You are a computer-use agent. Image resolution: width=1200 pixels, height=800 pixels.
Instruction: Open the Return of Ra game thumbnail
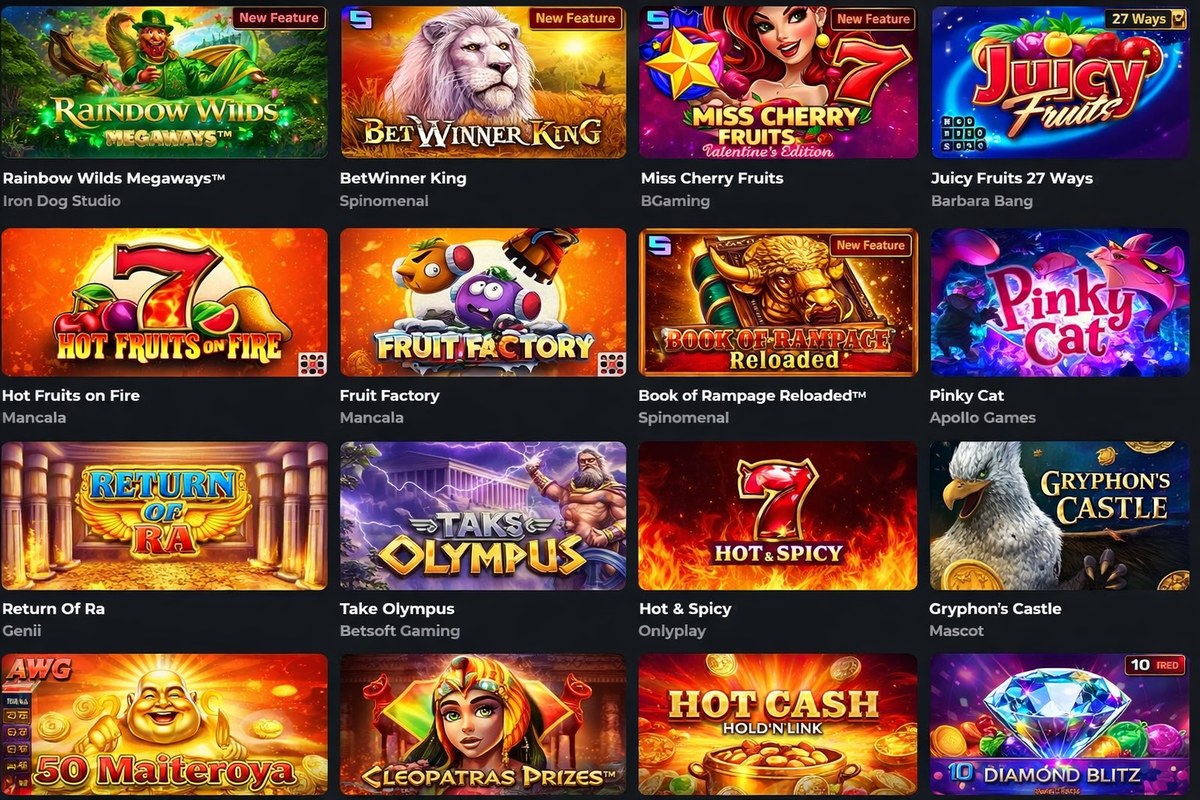(x=164, y=516)
